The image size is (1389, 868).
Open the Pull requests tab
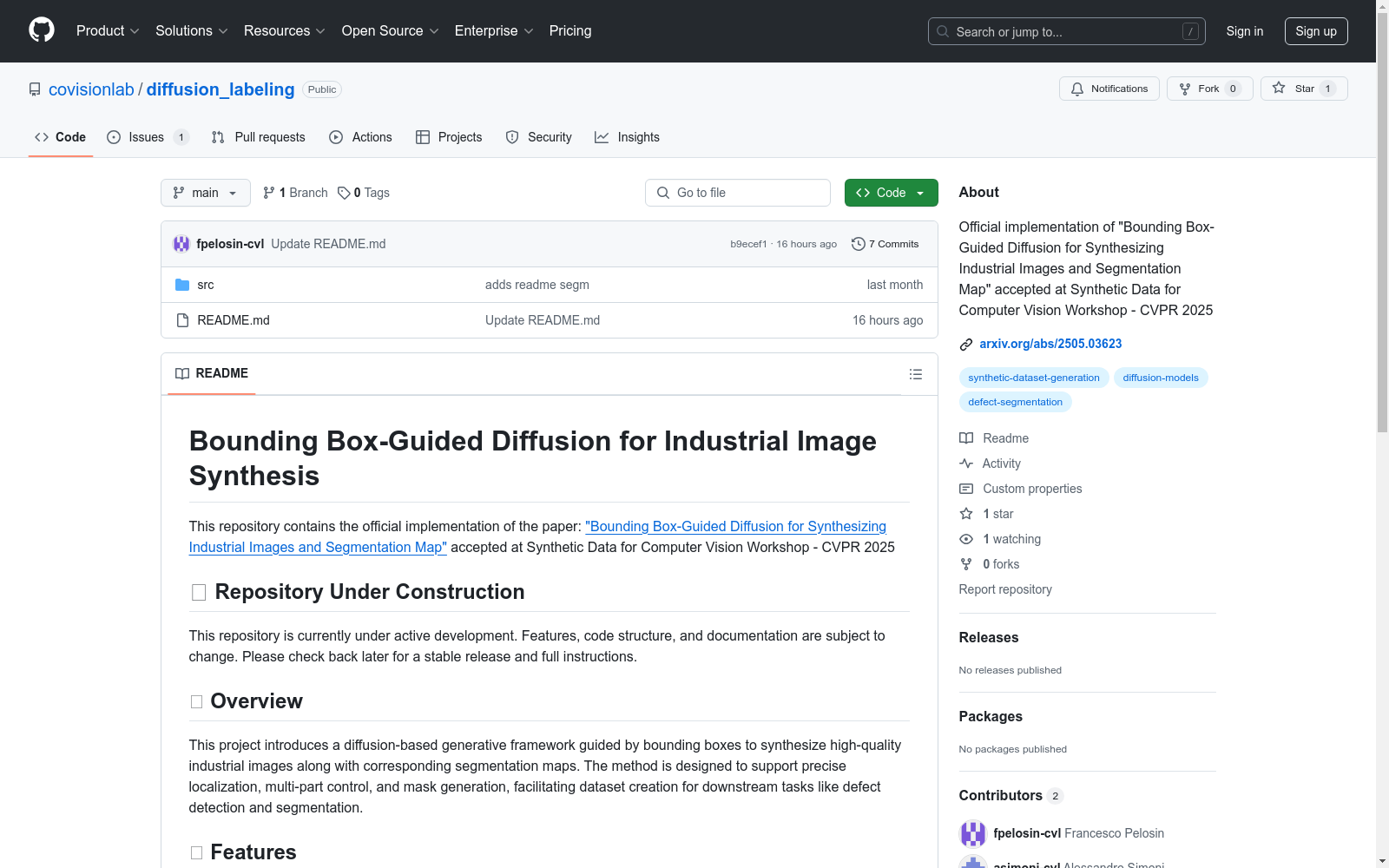coord(259,137)
